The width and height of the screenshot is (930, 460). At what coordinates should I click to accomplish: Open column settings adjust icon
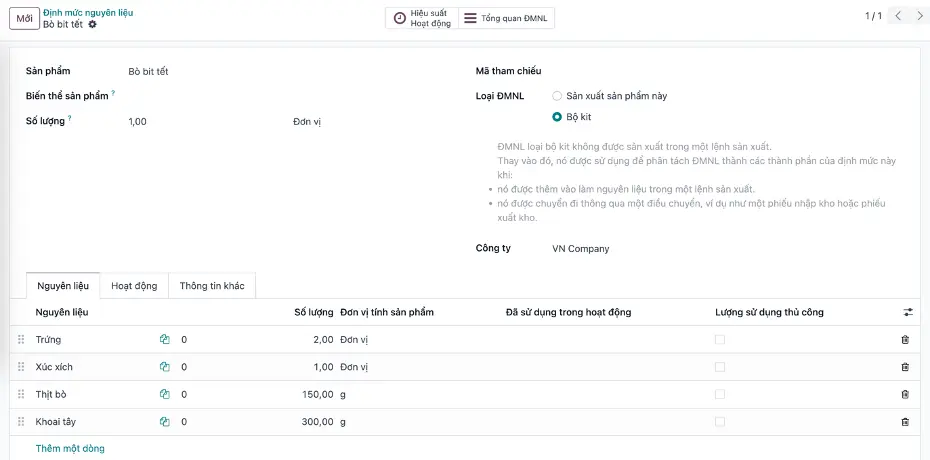tap(908, 312)
